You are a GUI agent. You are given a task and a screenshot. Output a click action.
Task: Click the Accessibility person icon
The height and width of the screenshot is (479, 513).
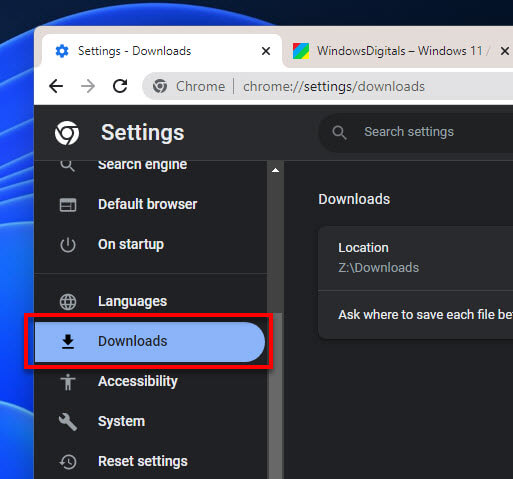coord(68,382)
